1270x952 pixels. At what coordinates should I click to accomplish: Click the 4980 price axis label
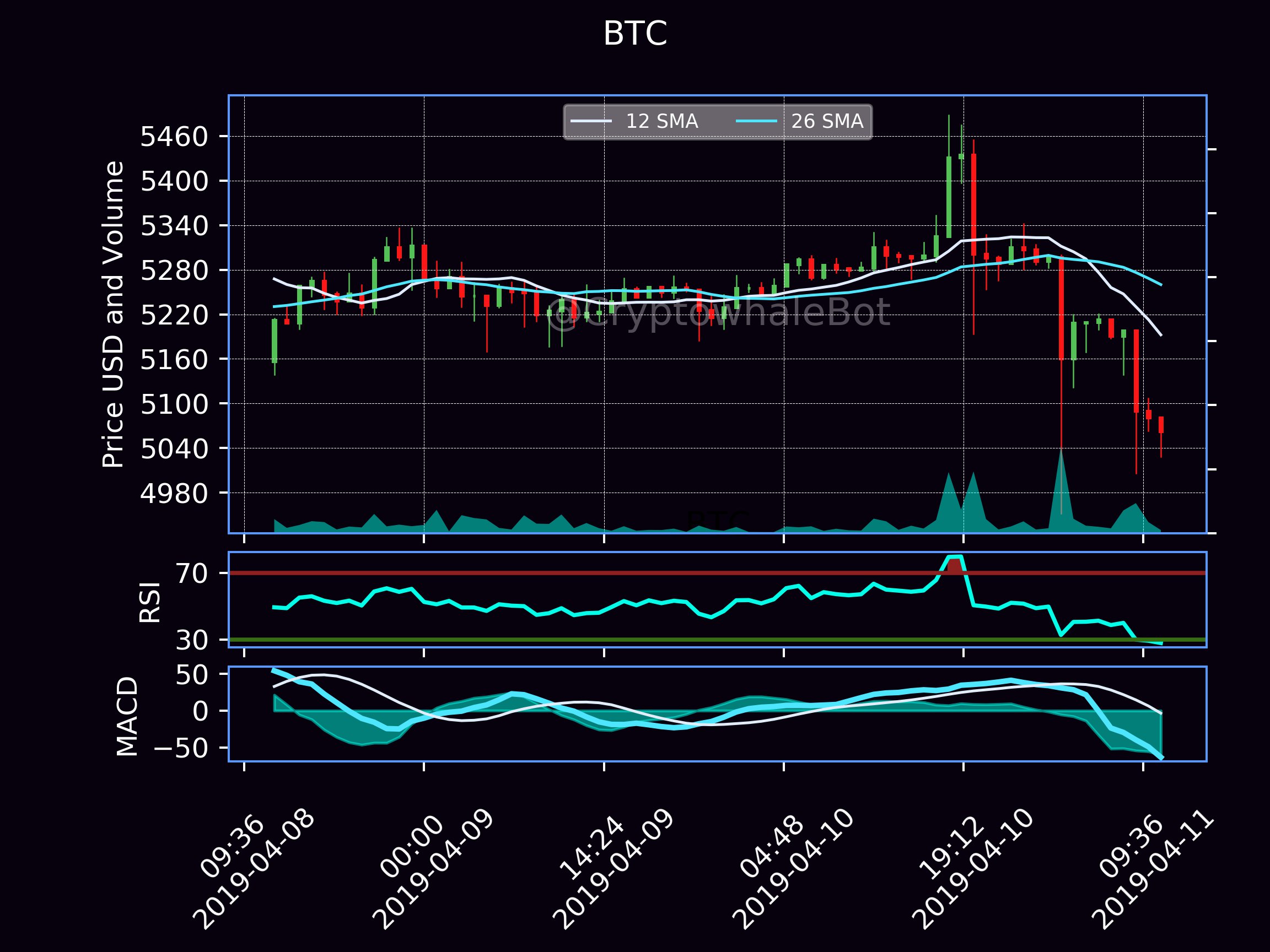click(x=174, y=493)
